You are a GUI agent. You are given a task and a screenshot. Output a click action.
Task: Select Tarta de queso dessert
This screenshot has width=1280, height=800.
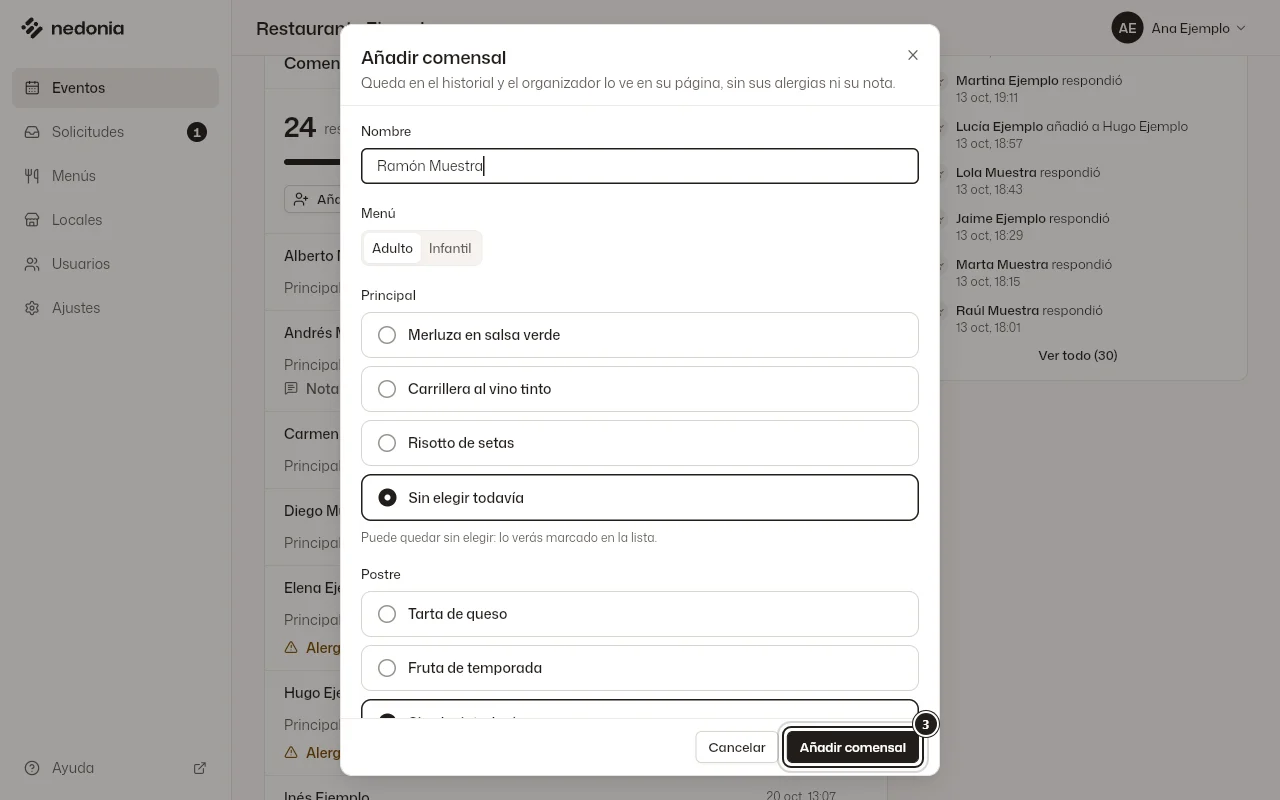coord(640,614)
